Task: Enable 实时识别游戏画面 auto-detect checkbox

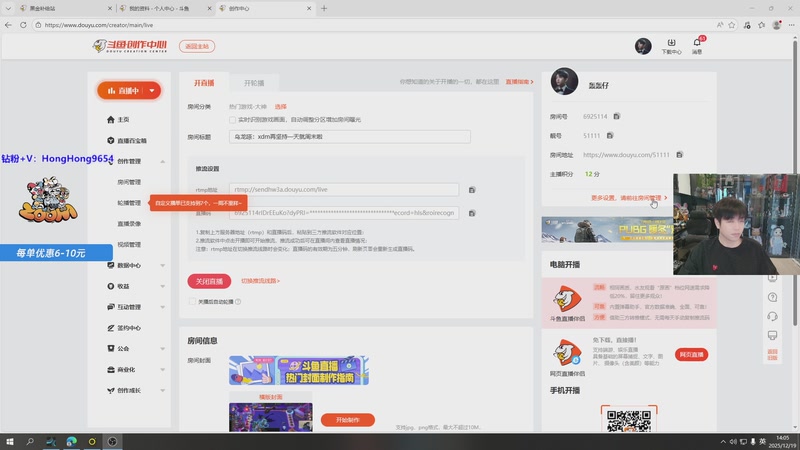Action: [233, 119]
